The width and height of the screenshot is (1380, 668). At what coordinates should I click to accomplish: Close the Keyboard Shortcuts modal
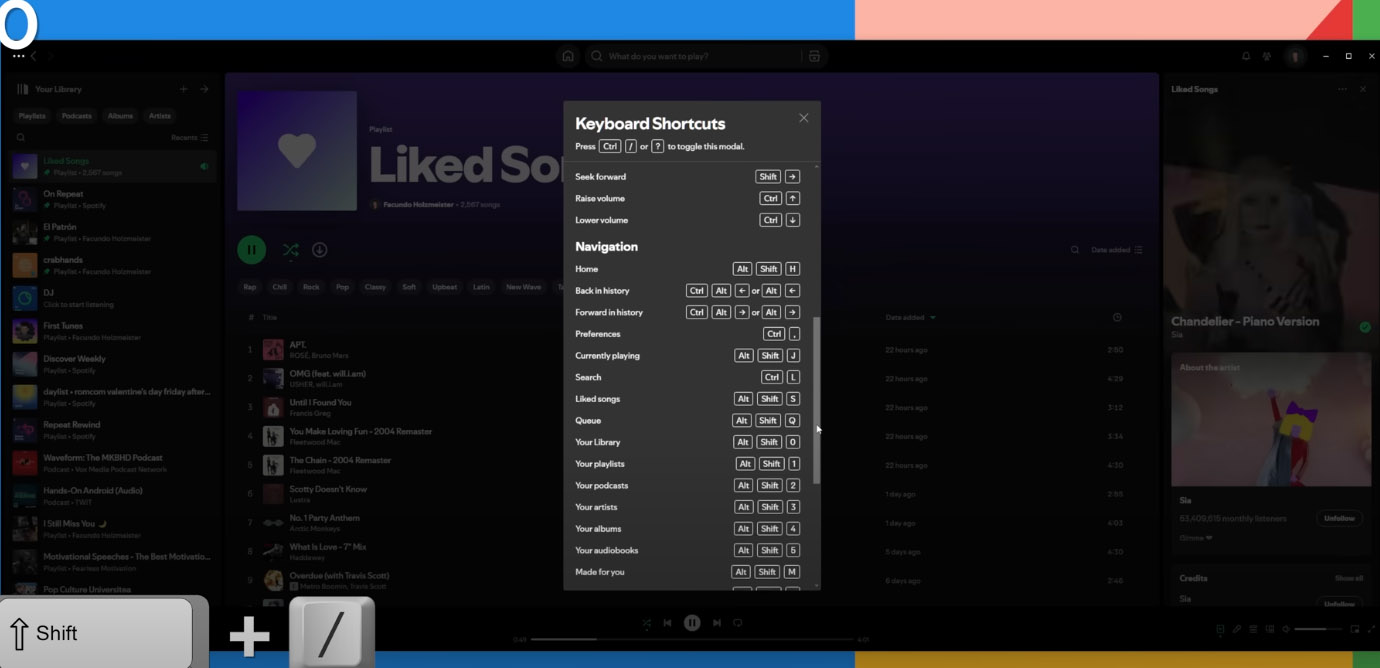(x=803, y=118)
